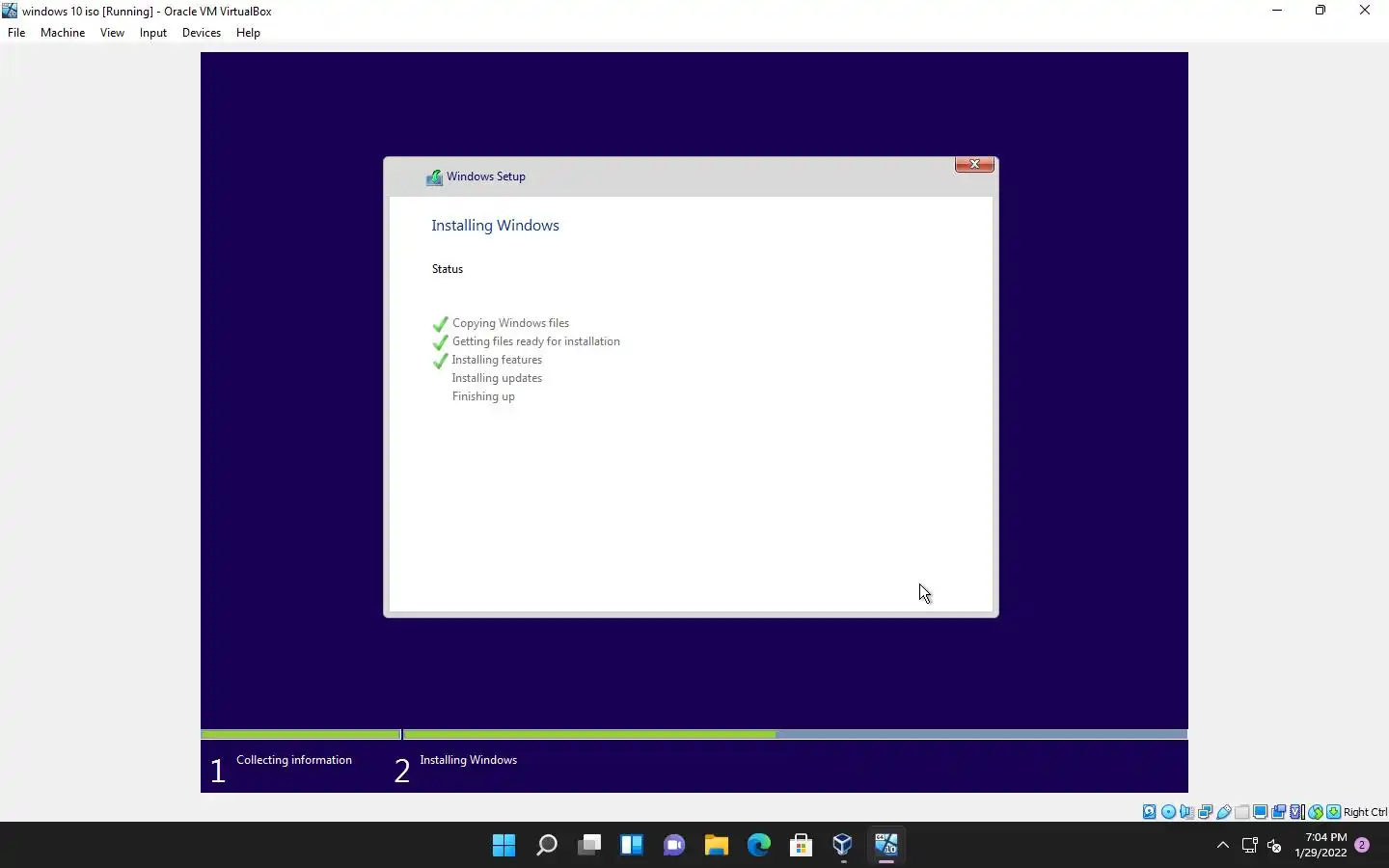The image size is (1389, 868).
Task: Click the network adapters indicator icon
Action: tap(1205, 812)
